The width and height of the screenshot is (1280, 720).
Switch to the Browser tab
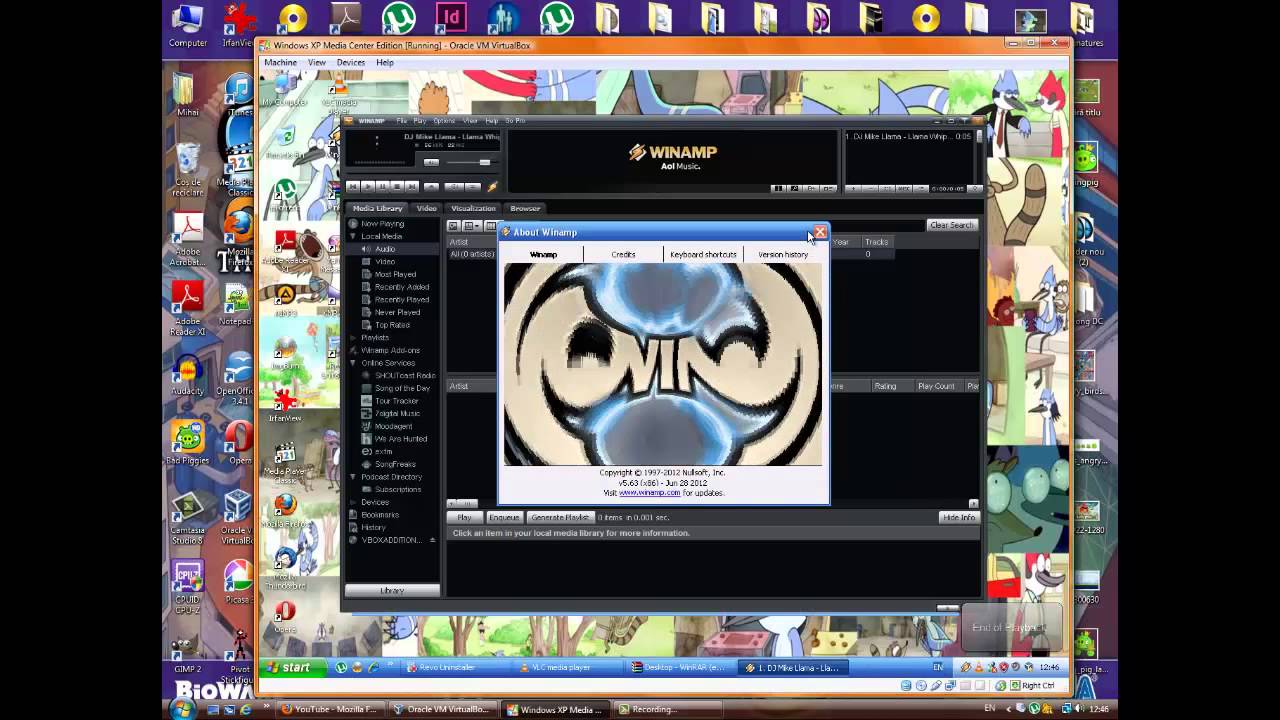(x=525, y=208)
